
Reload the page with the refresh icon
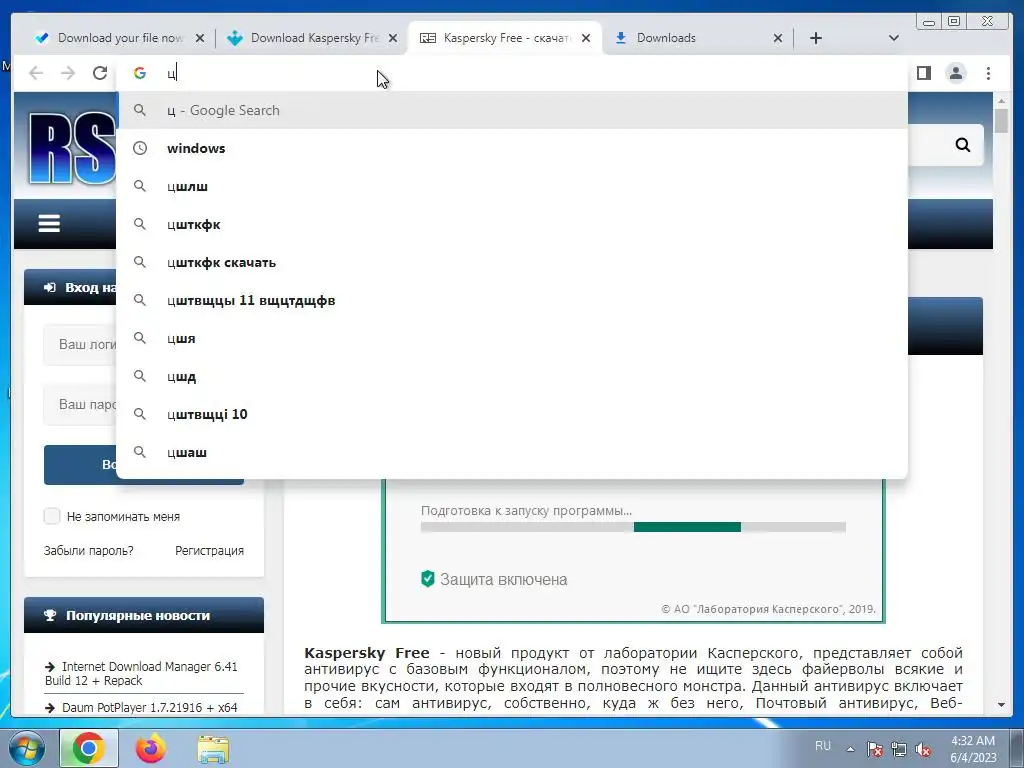click(x=100, y=73)
